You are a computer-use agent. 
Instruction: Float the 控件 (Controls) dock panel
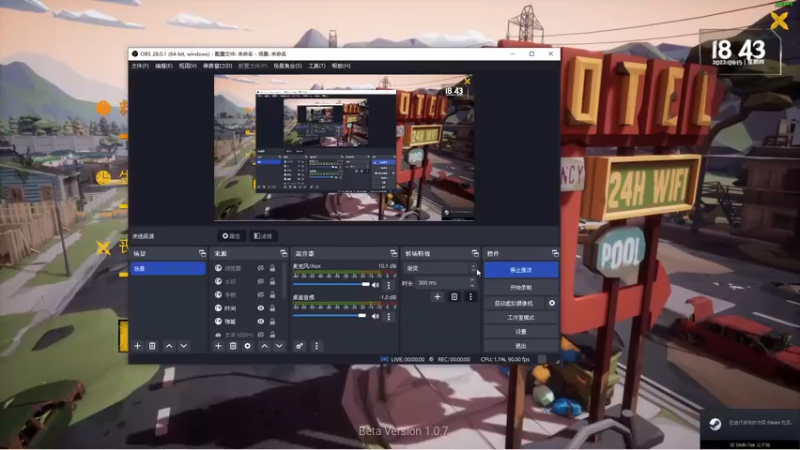pyautogui.click(x=555, y=253)
